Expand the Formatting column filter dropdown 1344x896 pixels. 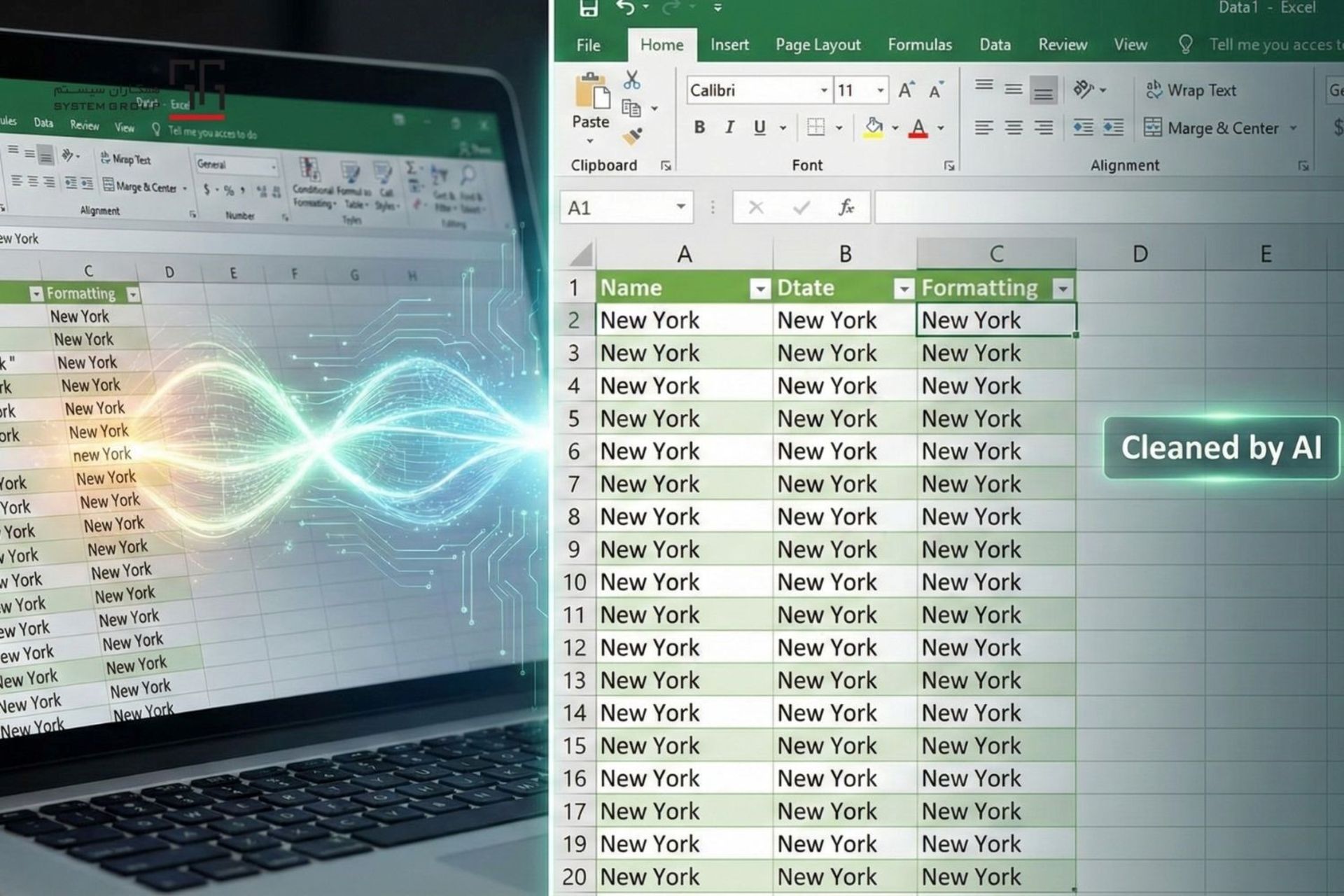pyautogui.click(x=1063, y=288)
